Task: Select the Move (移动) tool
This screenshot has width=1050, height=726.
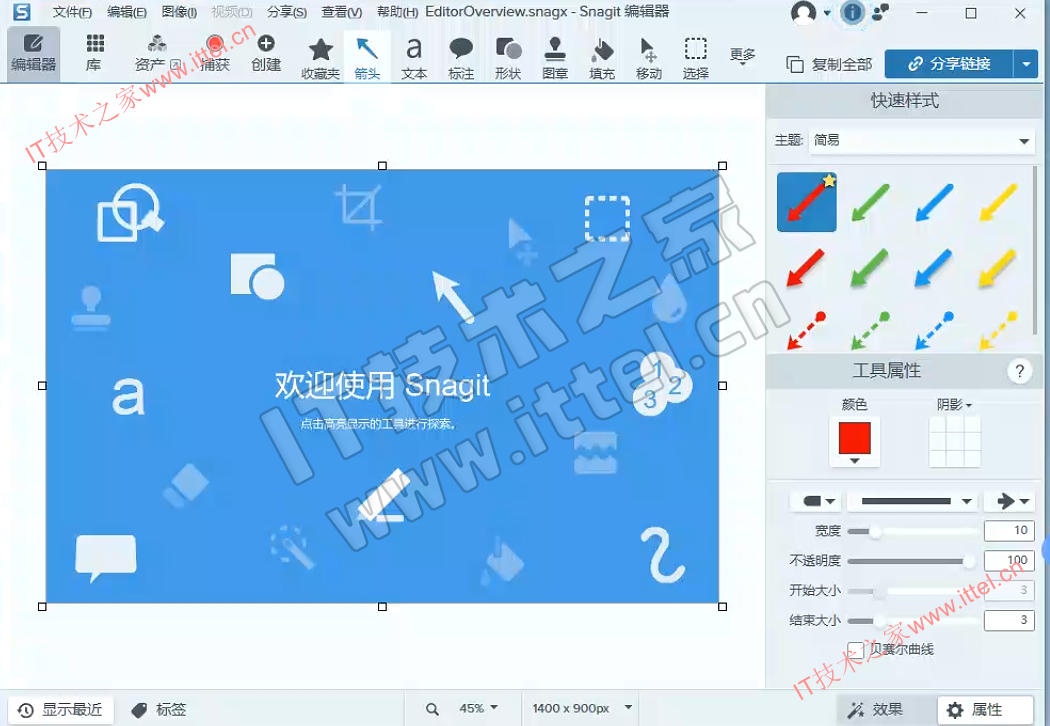Action: (649, 57)
